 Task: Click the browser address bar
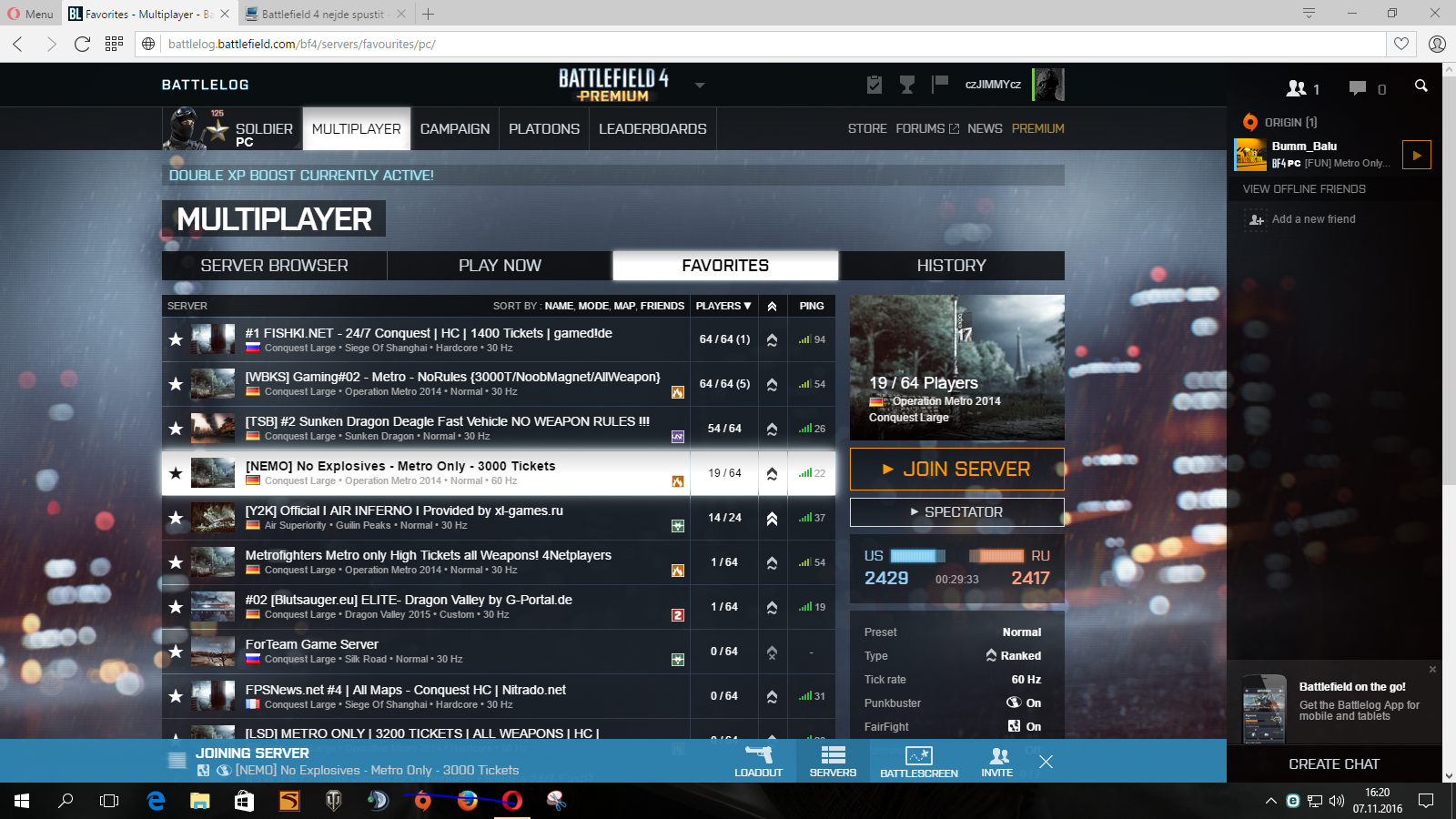773,44
